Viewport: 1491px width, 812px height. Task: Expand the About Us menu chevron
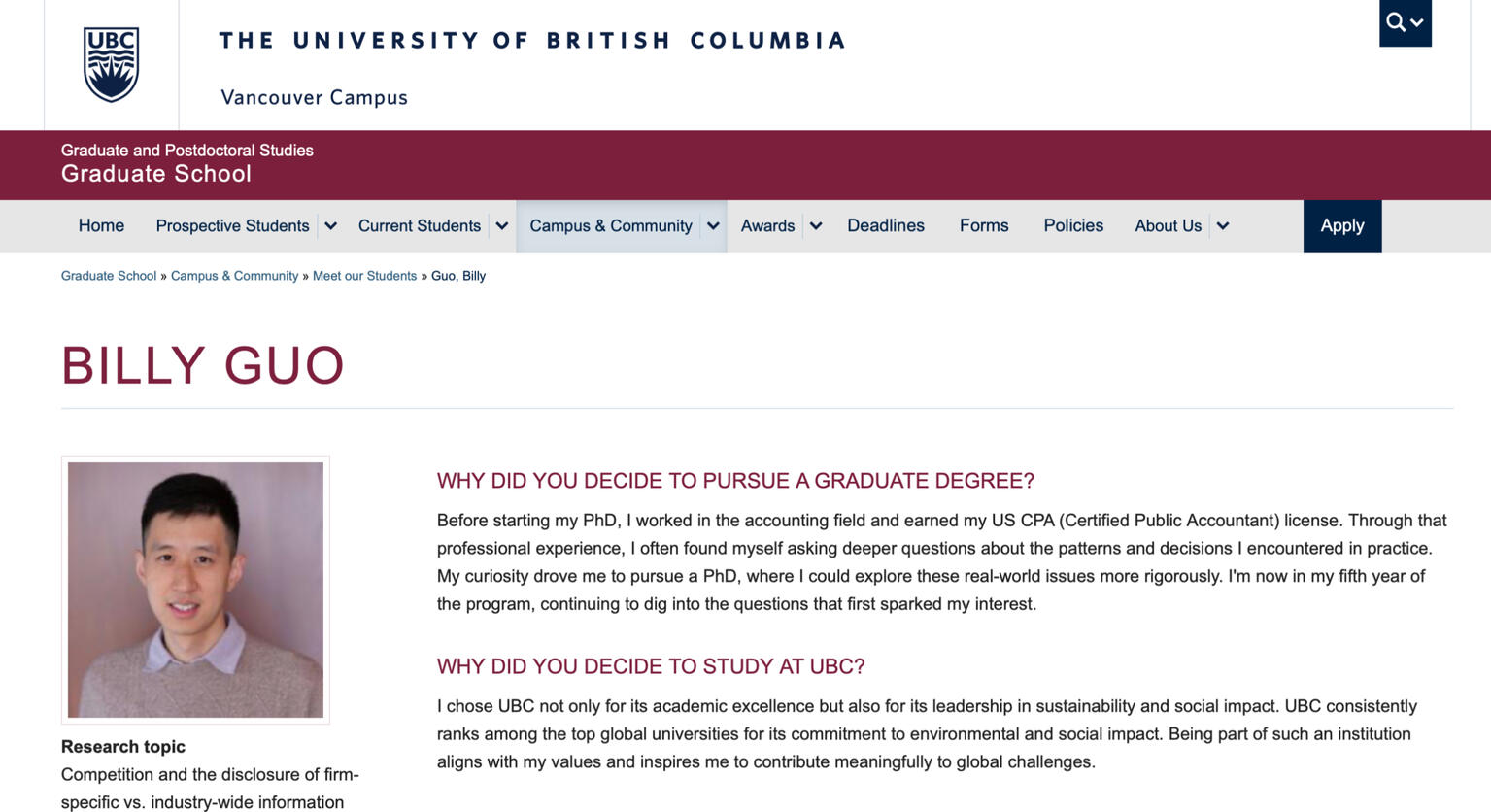(1222, 225)
